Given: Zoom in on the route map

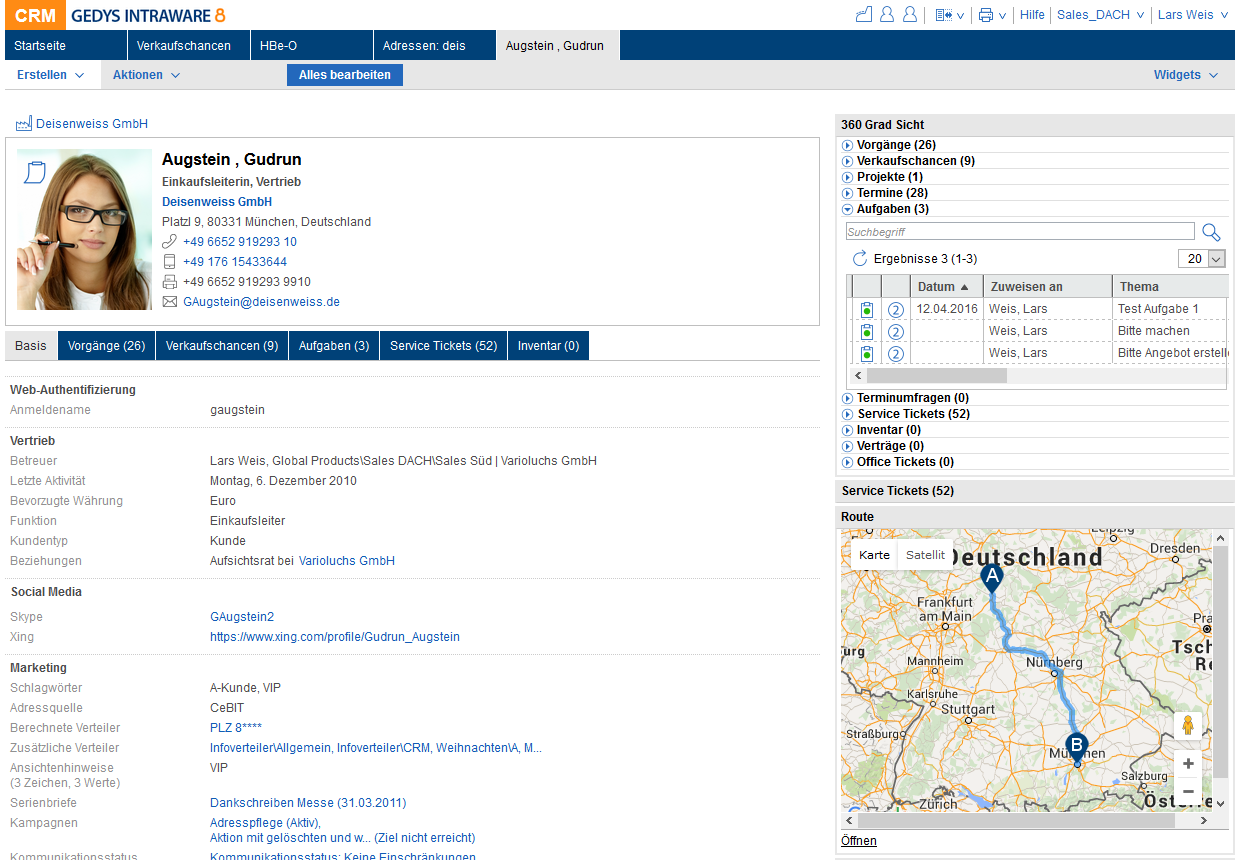Looking at the screenshot, I should (x=1188, y=764).
